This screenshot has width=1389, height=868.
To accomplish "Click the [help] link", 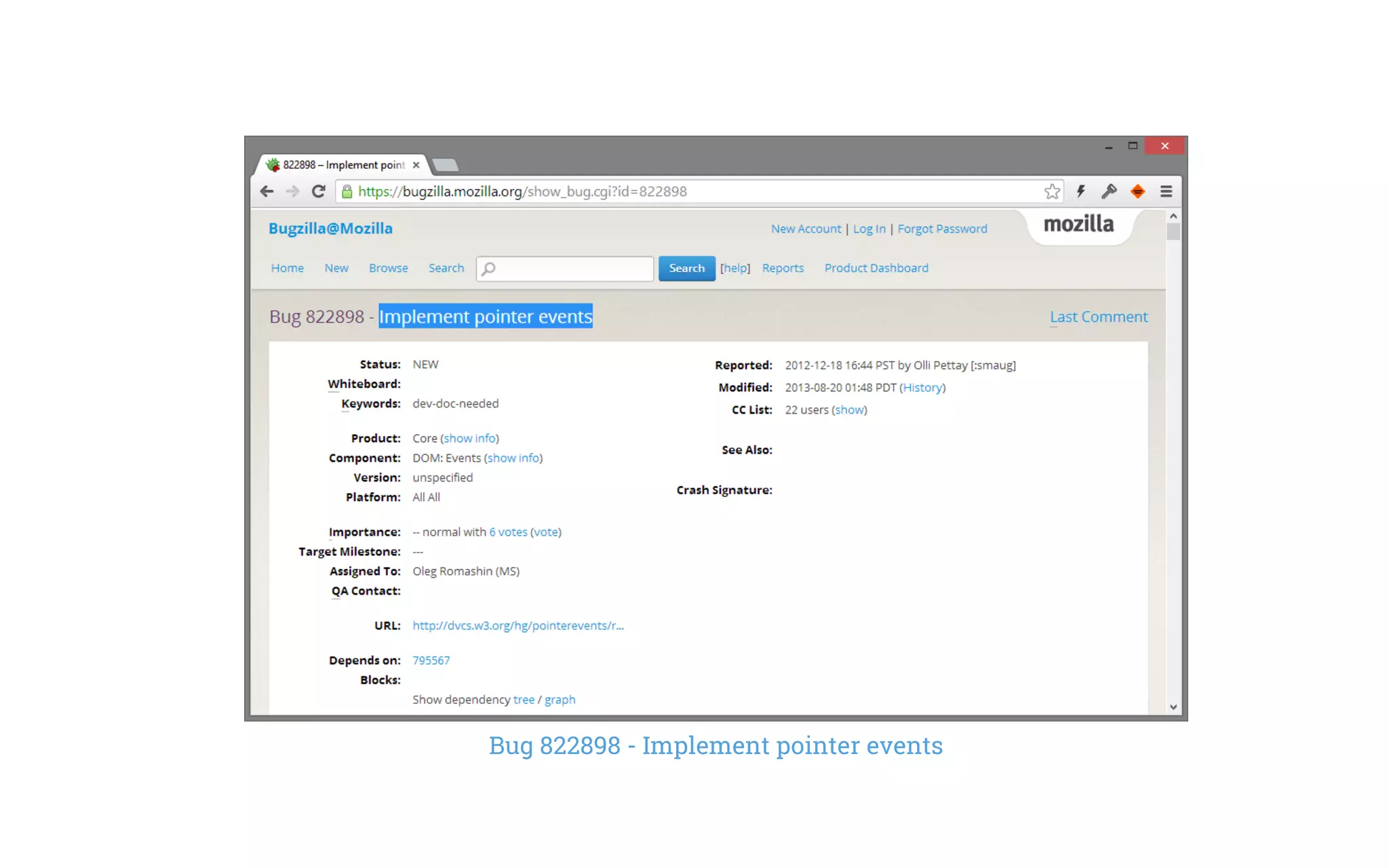I will (x=735, y=268).
